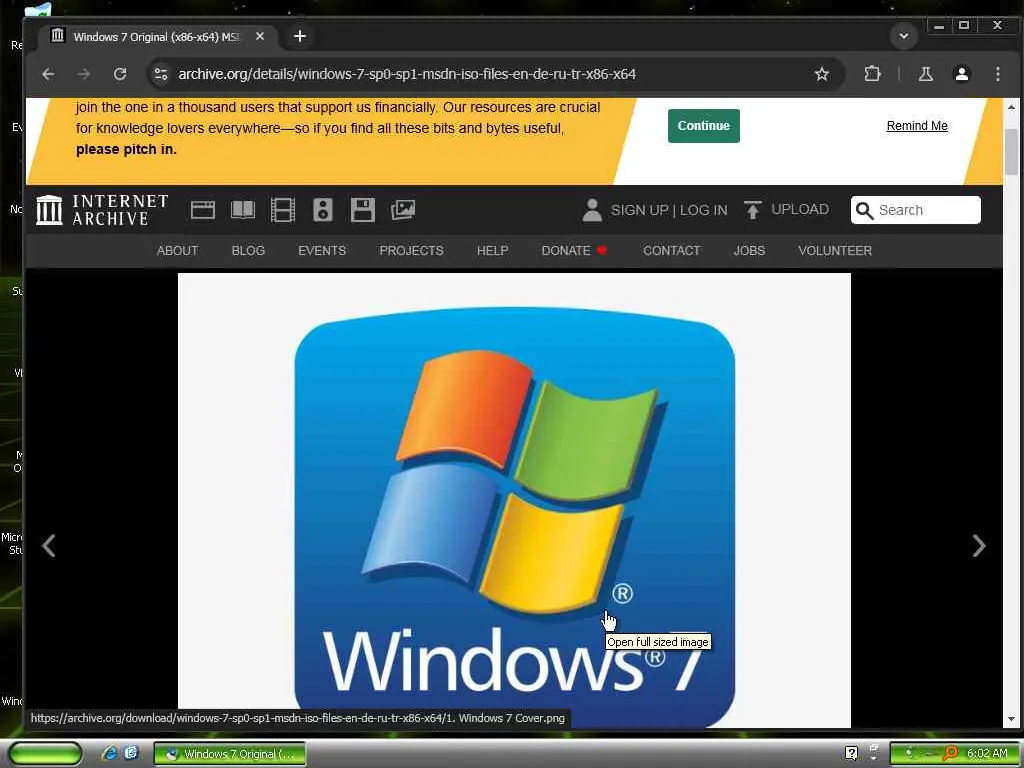Click the second quick launch icon
Screen dimensions: 1024x768
point(131,753)
